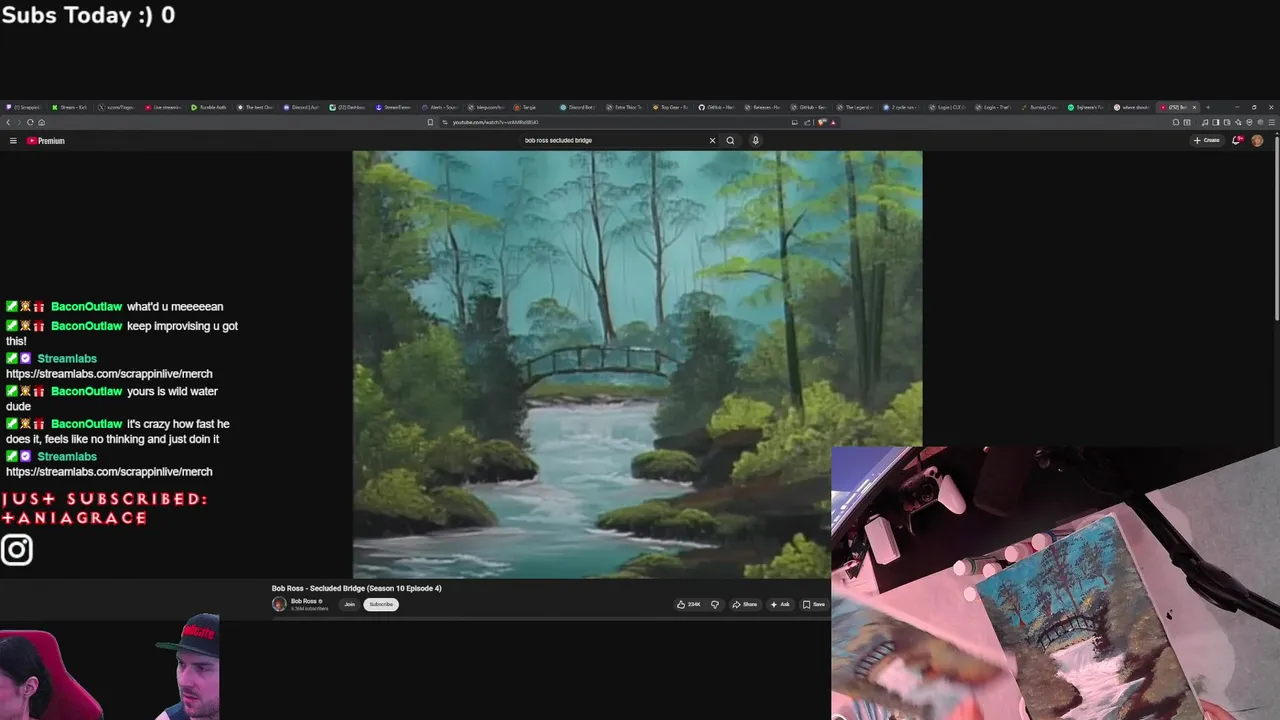This screenshot has width=1280, height=720.
Task: Dislike the Bob Ross video
Action: click(x=714, y=604)
